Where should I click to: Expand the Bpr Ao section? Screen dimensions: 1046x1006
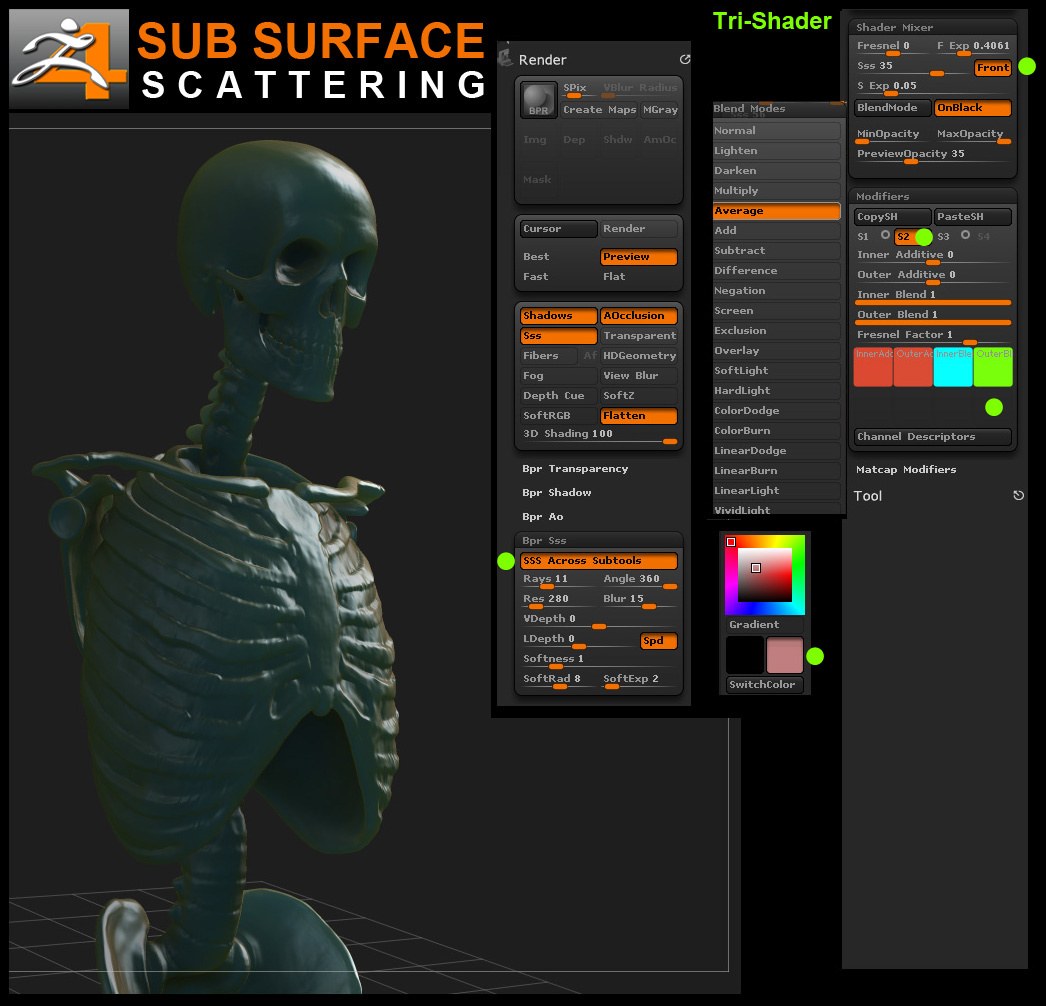point(542,517)
